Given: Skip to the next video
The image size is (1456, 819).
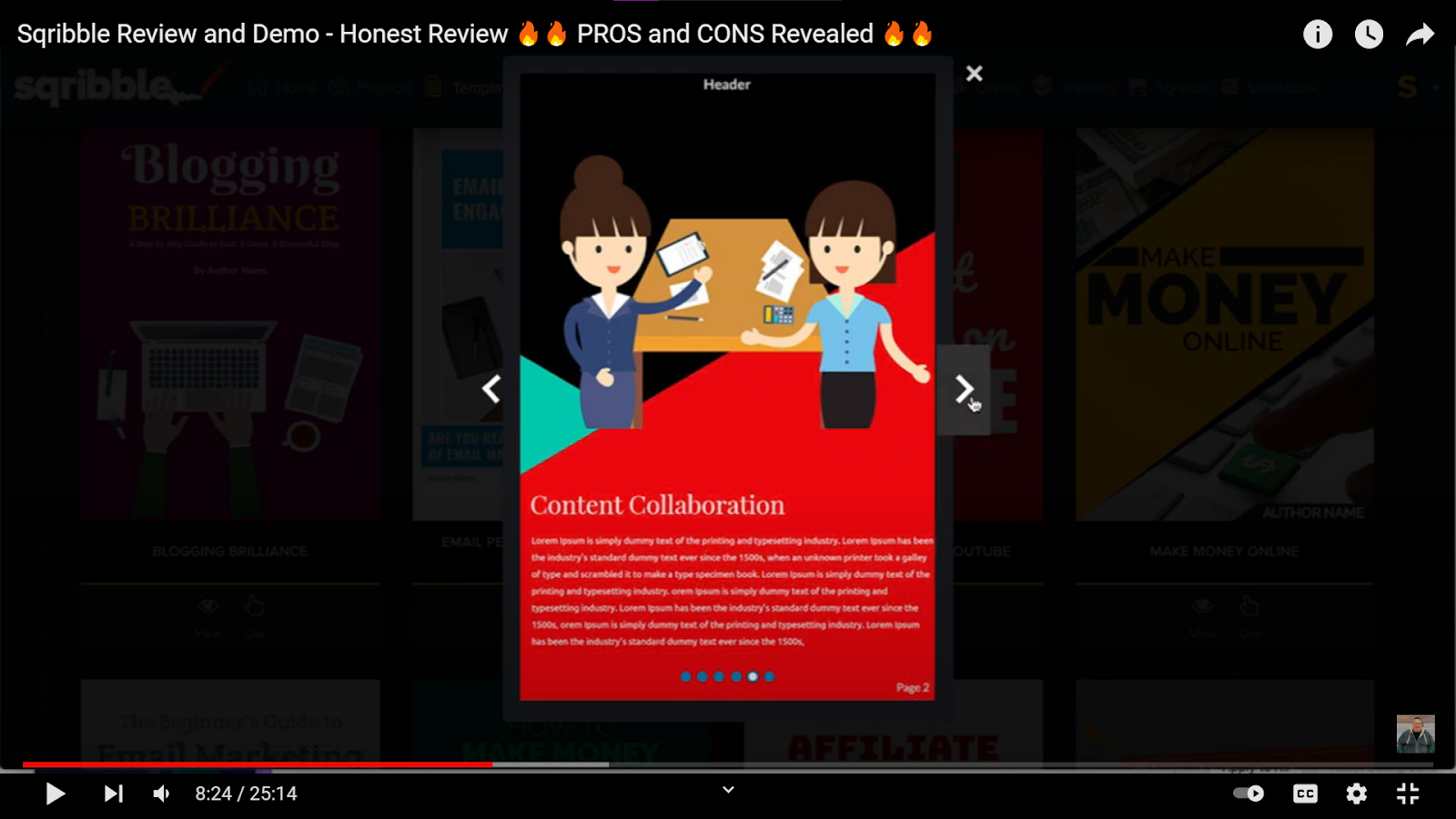Looking at the screenshot, I should pyautogui.click(x=113, y=794).
